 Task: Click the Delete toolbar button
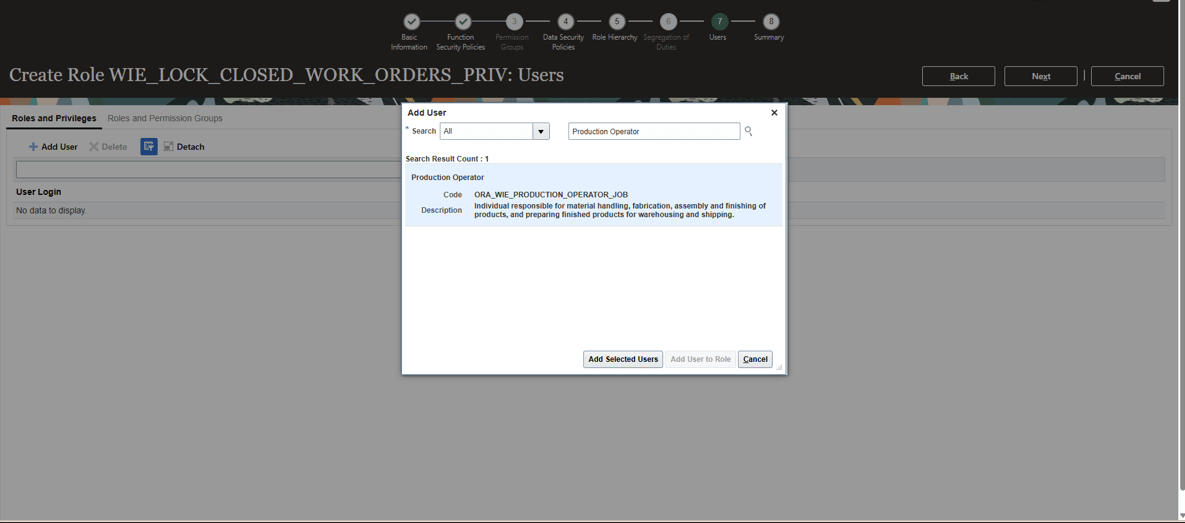coord(107,147)
